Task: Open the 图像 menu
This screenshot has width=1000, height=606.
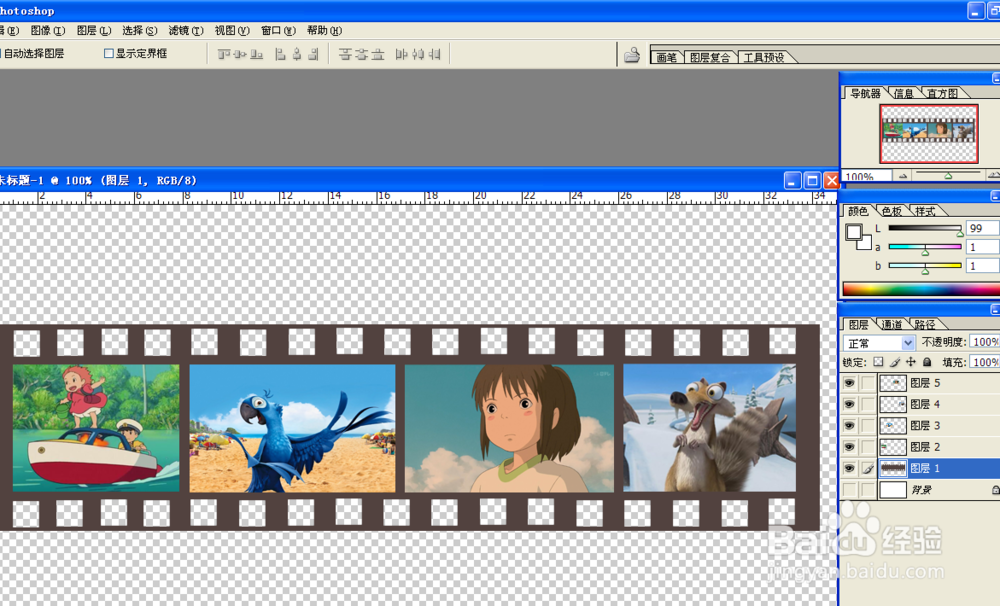Action: click(x=48, y=31)
